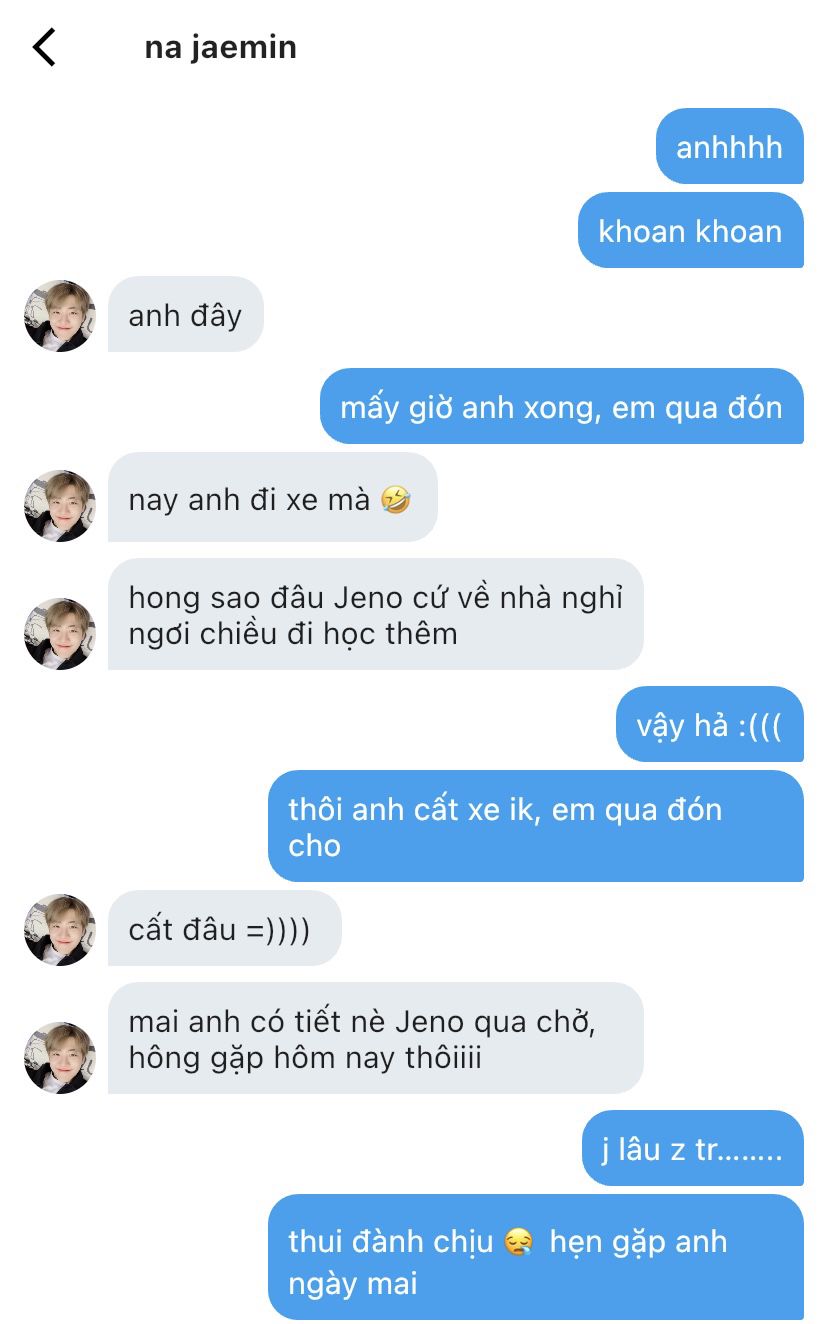Select the "anhhhh" message bubble
The height and width of the screenshot is (1324, 826).
729,147
